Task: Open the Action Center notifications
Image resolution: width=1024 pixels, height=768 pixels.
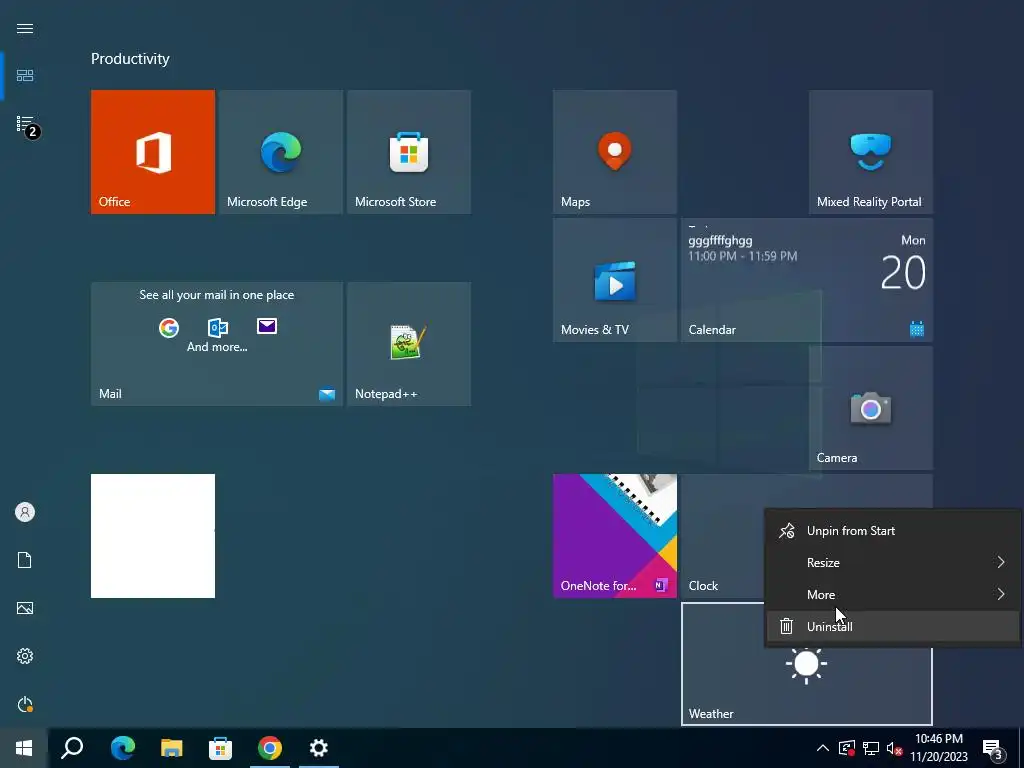Action: pyautogui.click(x=993, y=748)
